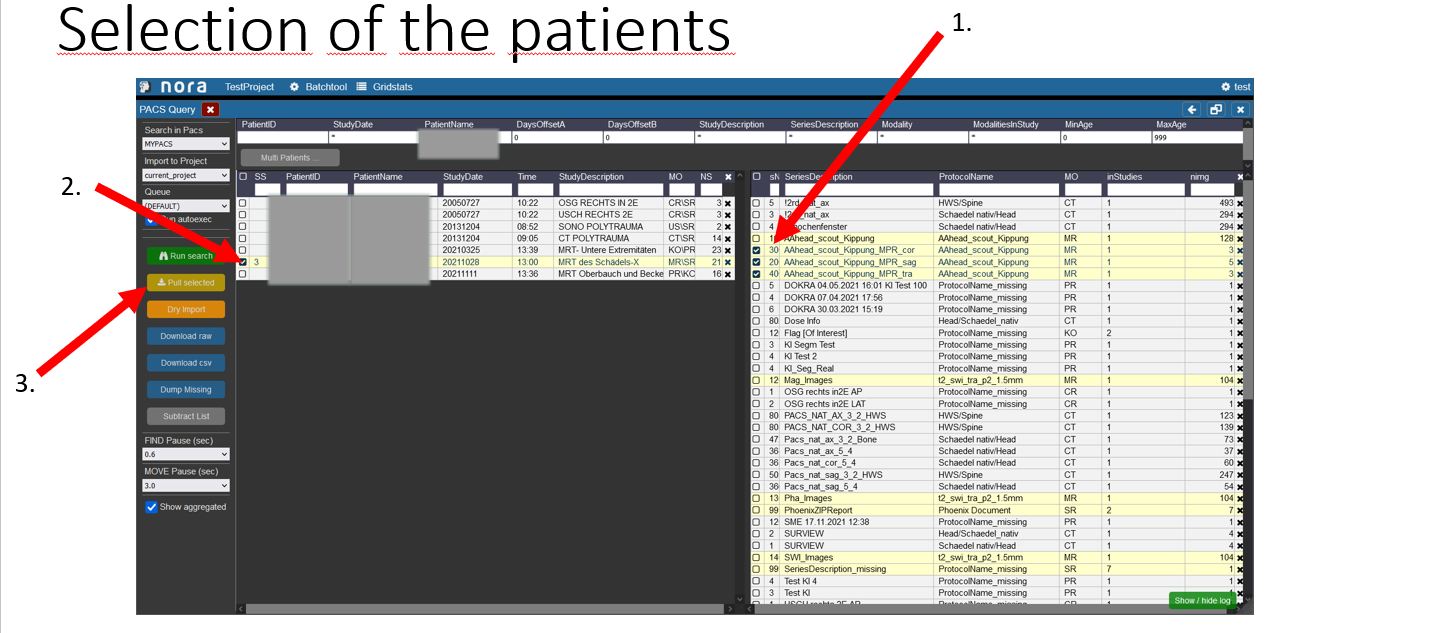1439x633 pixels.
Task: Check the CT POLYTRAUMA study checkbox
Action: pos(242,238)
